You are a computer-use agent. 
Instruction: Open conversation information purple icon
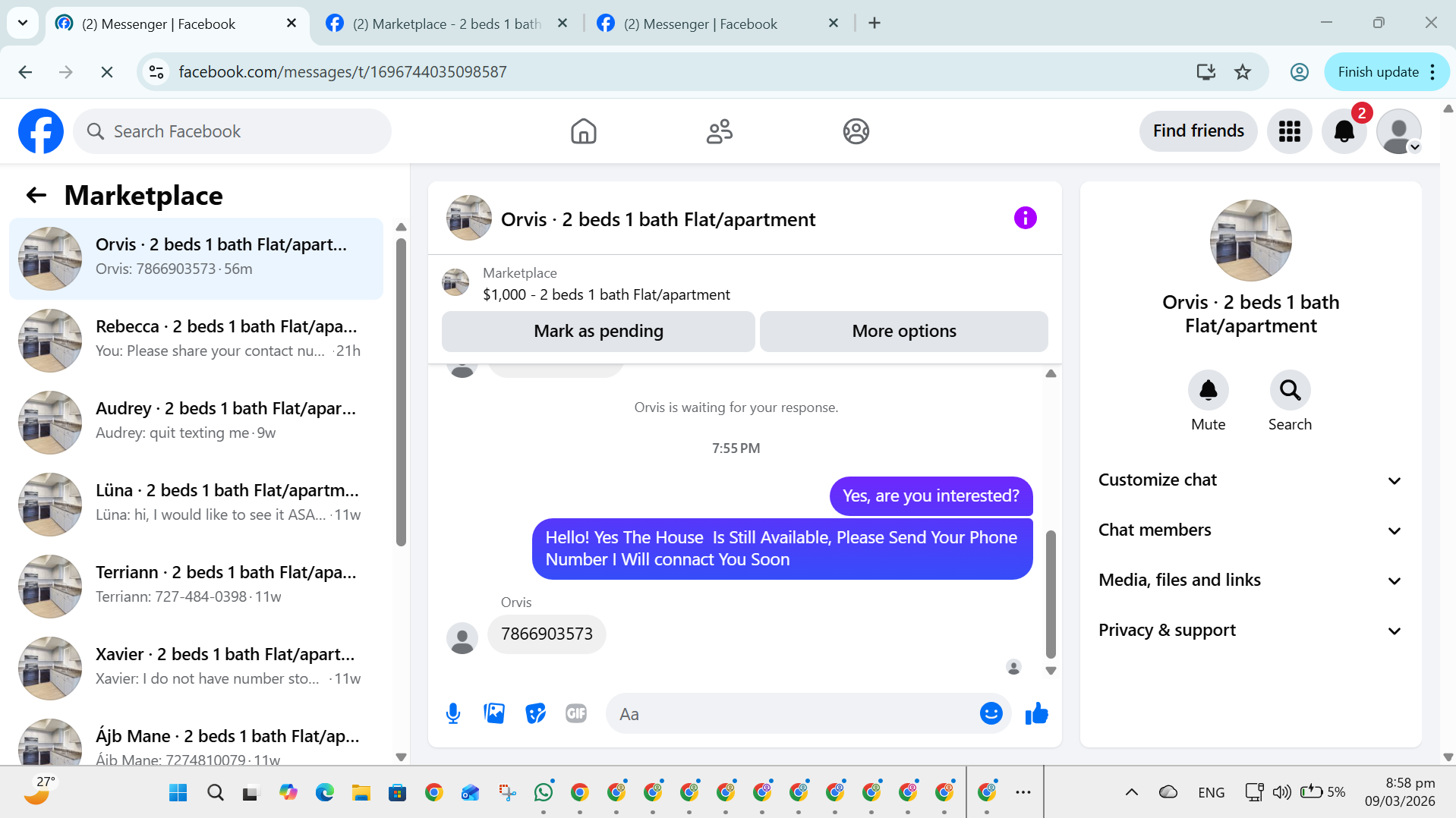pyautogui.click(x=1025, y=218)
